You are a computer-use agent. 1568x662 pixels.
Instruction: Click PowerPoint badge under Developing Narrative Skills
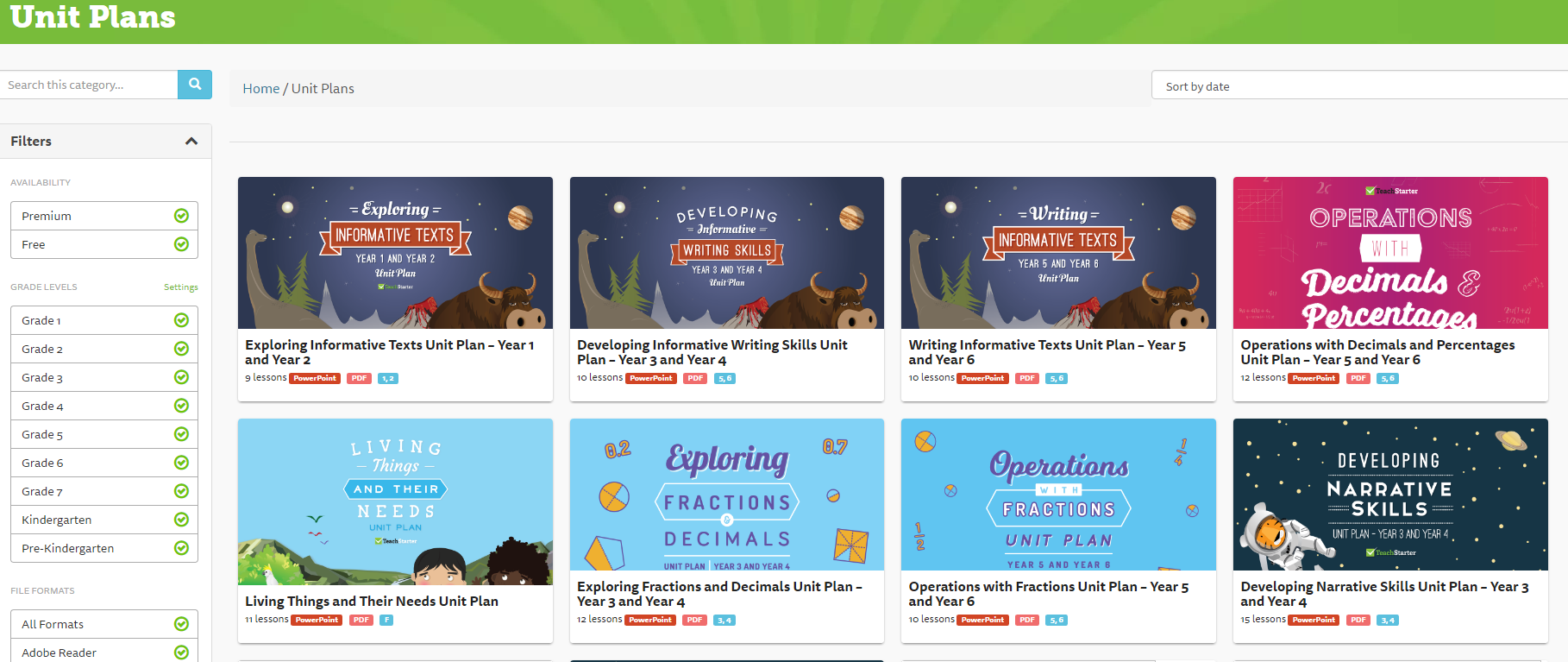click(1314, 620)
